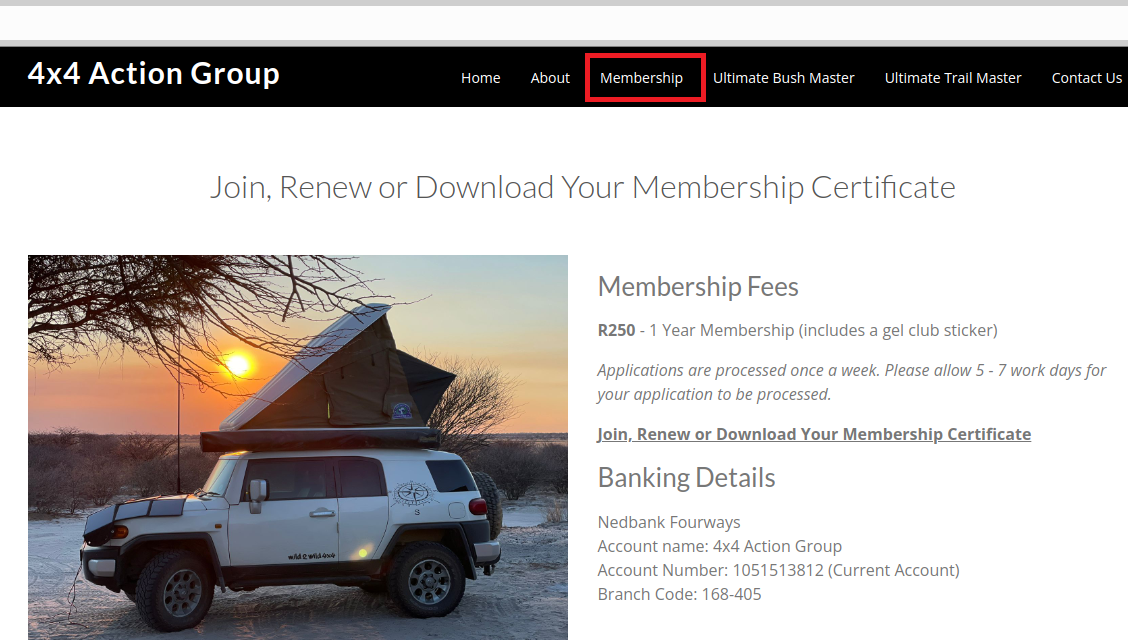Viewport: 1128px width, 640px height.
Task: Click the sunset photo of the white 4x4
Action: (x=298, y=447)
